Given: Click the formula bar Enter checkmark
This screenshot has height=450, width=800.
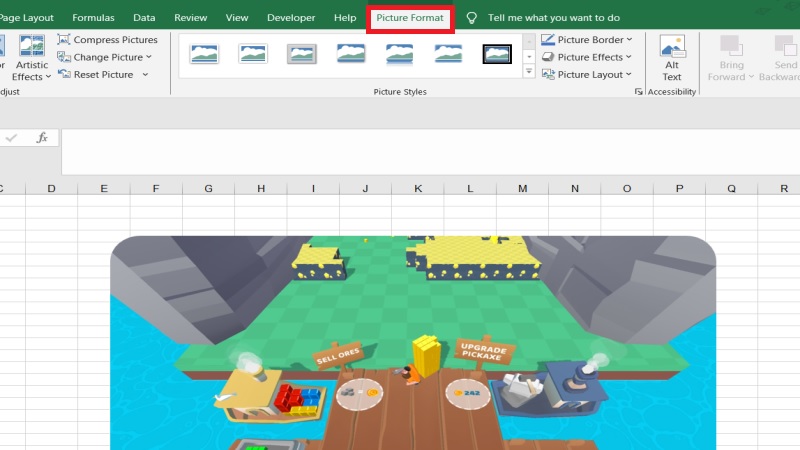Looking at the screenshot, I should click(x=11, y=137).
